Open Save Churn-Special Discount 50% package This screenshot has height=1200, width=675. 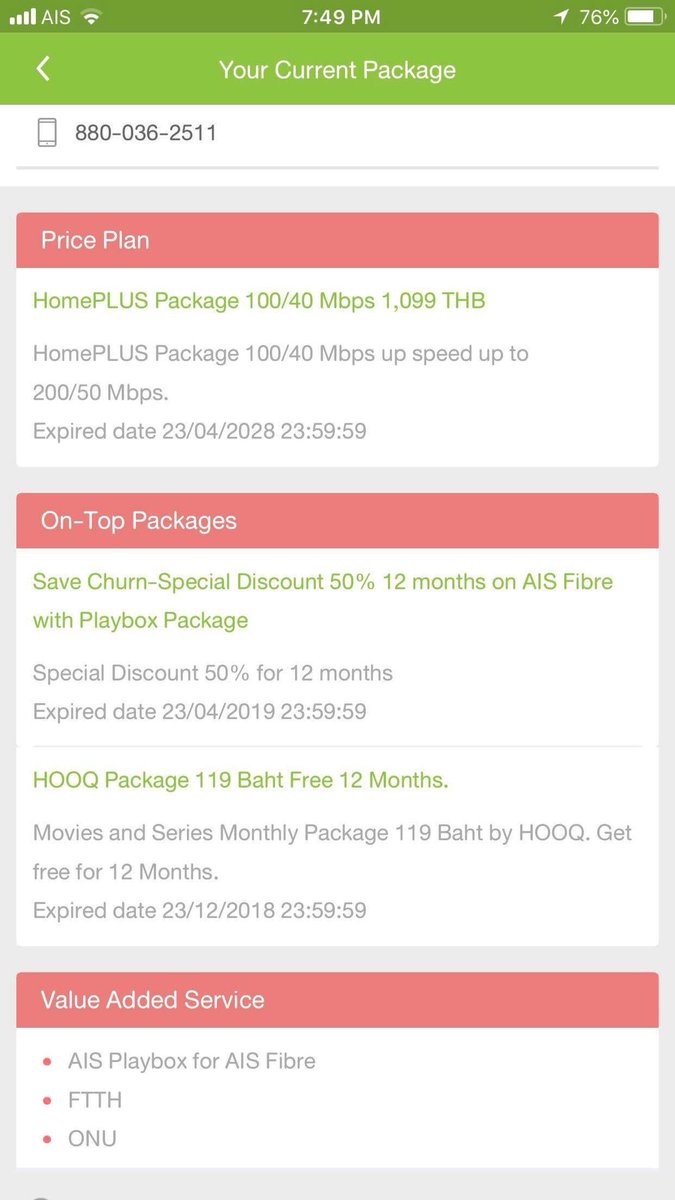pos(323,601)
